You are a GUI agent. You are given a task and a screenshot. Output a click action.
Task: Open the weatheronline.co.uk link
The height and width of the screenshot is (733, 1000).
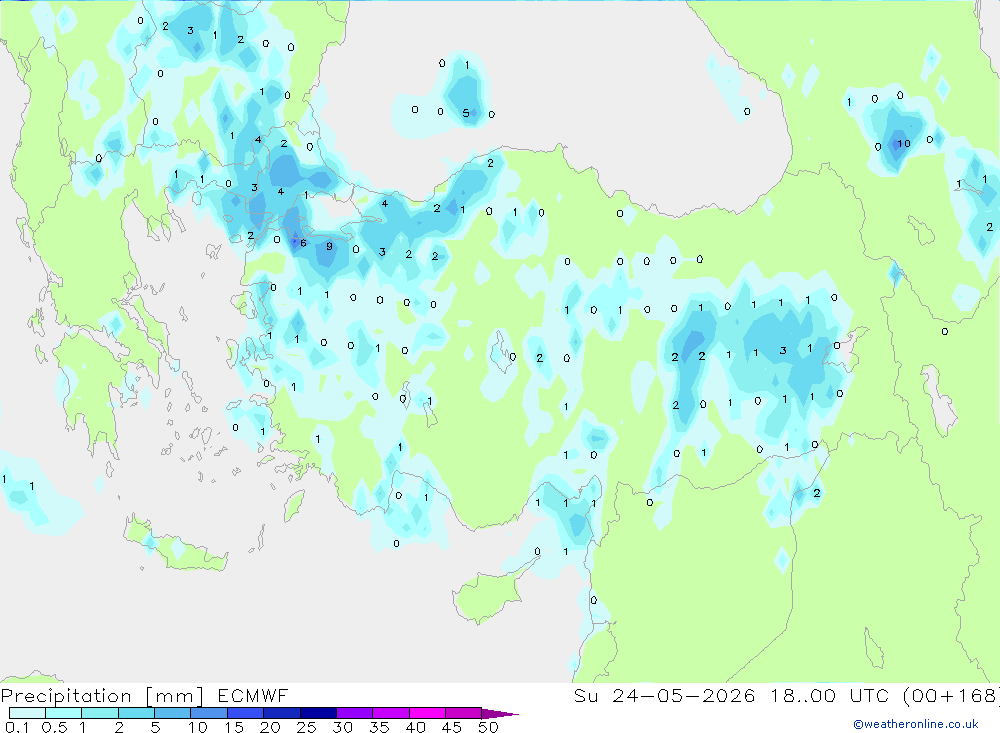pyautogui.click(x=916, y=724)
